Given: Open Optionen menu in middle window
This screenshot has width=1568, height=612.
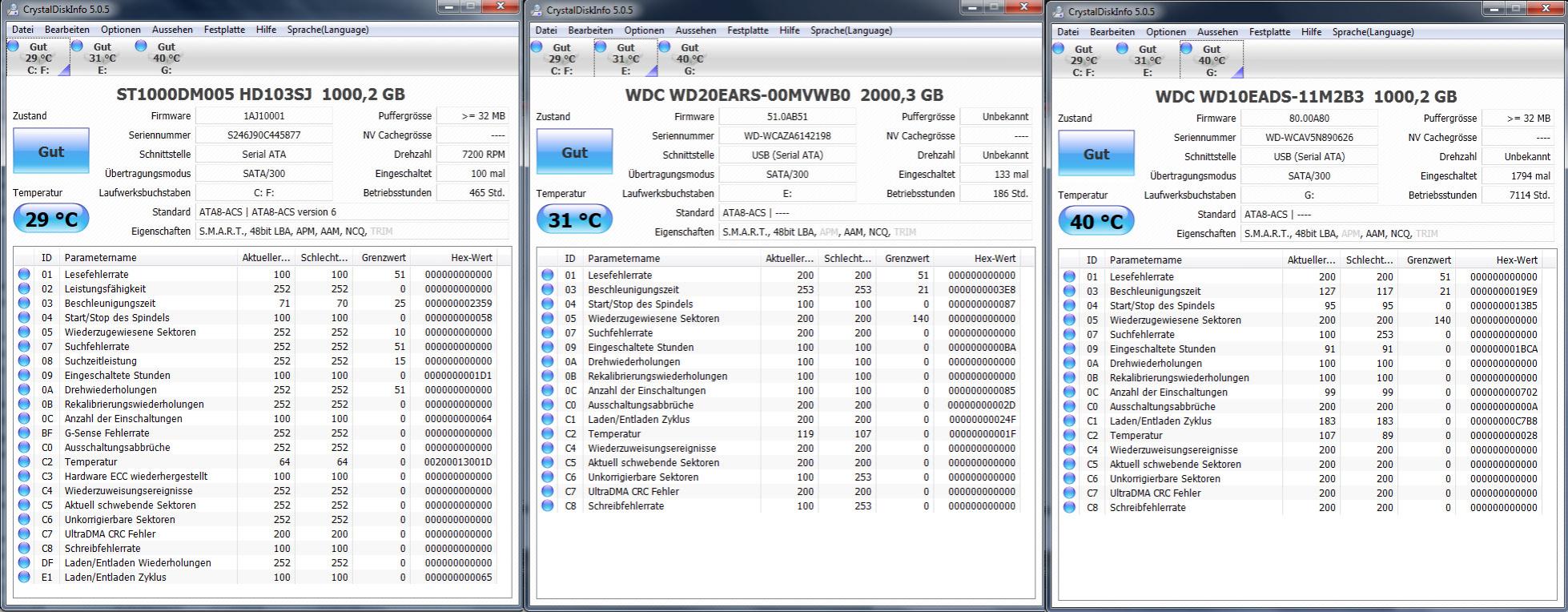Looking at the screenshot, I should coord(644,30).
